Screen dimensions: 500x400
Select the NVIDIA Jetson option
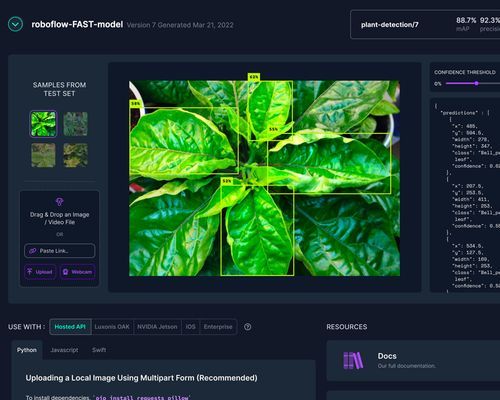coord(157,327)
